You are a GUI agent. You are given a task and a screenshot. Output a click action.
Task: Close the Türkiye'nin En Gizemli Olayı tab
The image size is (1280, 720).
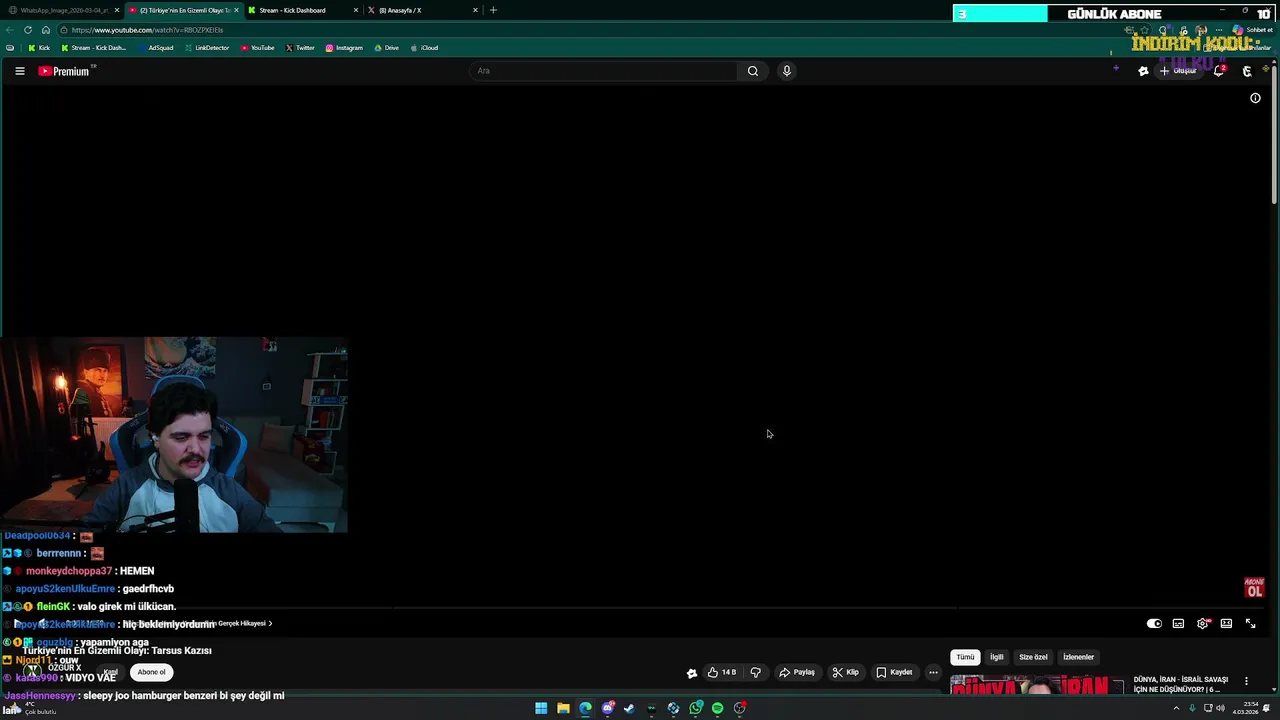pyautogui.click(x=237, y=10)
